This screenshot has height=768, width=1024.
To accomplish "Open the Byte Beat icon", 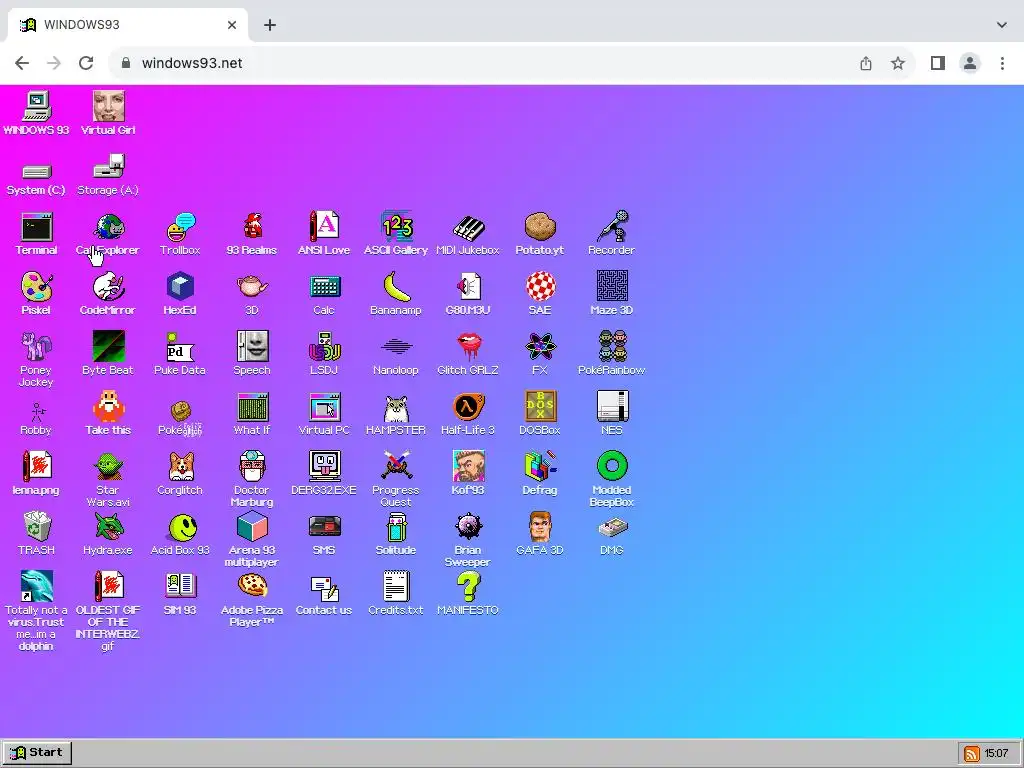I will pyautogui.click(x=108, y=347).
